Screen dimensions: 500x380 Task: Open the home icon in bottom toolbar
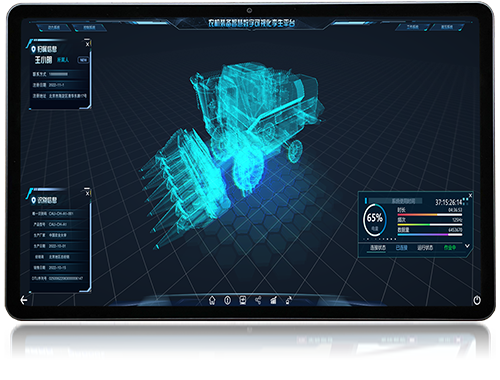coord(212,300)
